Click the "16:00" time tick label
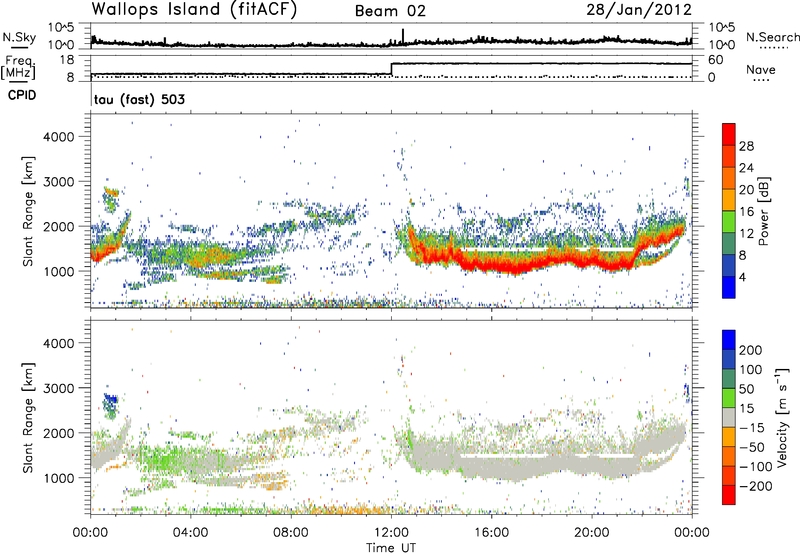The height and width of the screenshot is (554, 800). (x=491, y=533)
